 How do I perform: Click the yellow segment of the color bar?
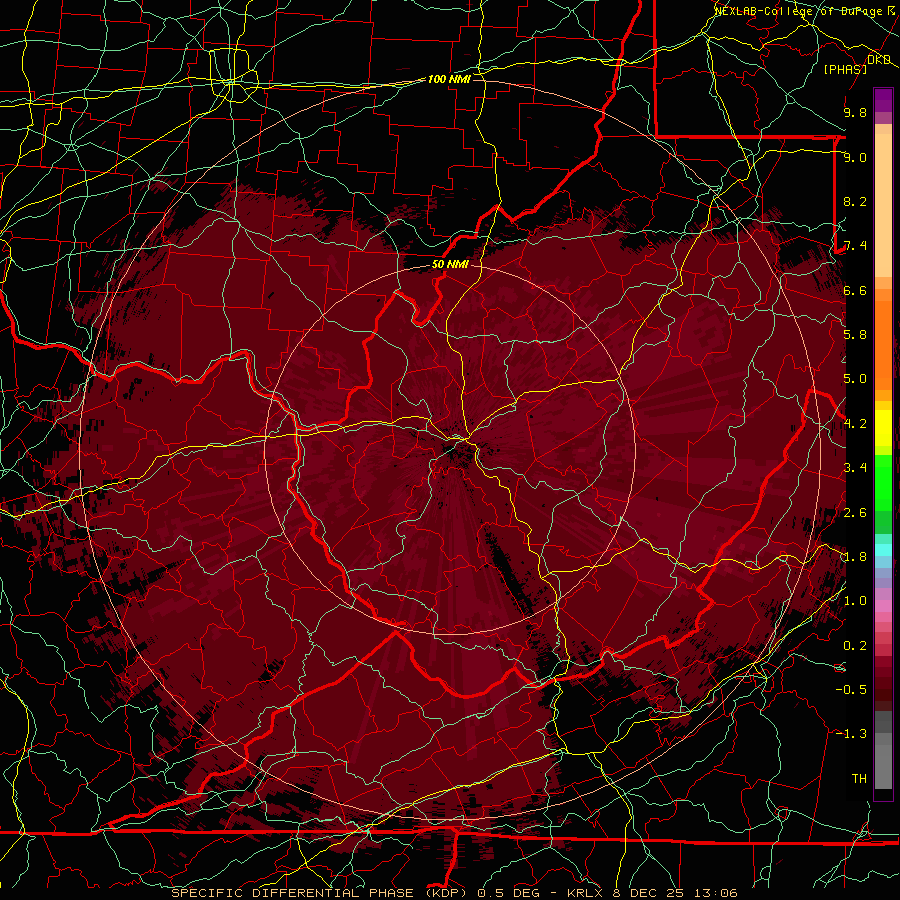tap(883, 428)
